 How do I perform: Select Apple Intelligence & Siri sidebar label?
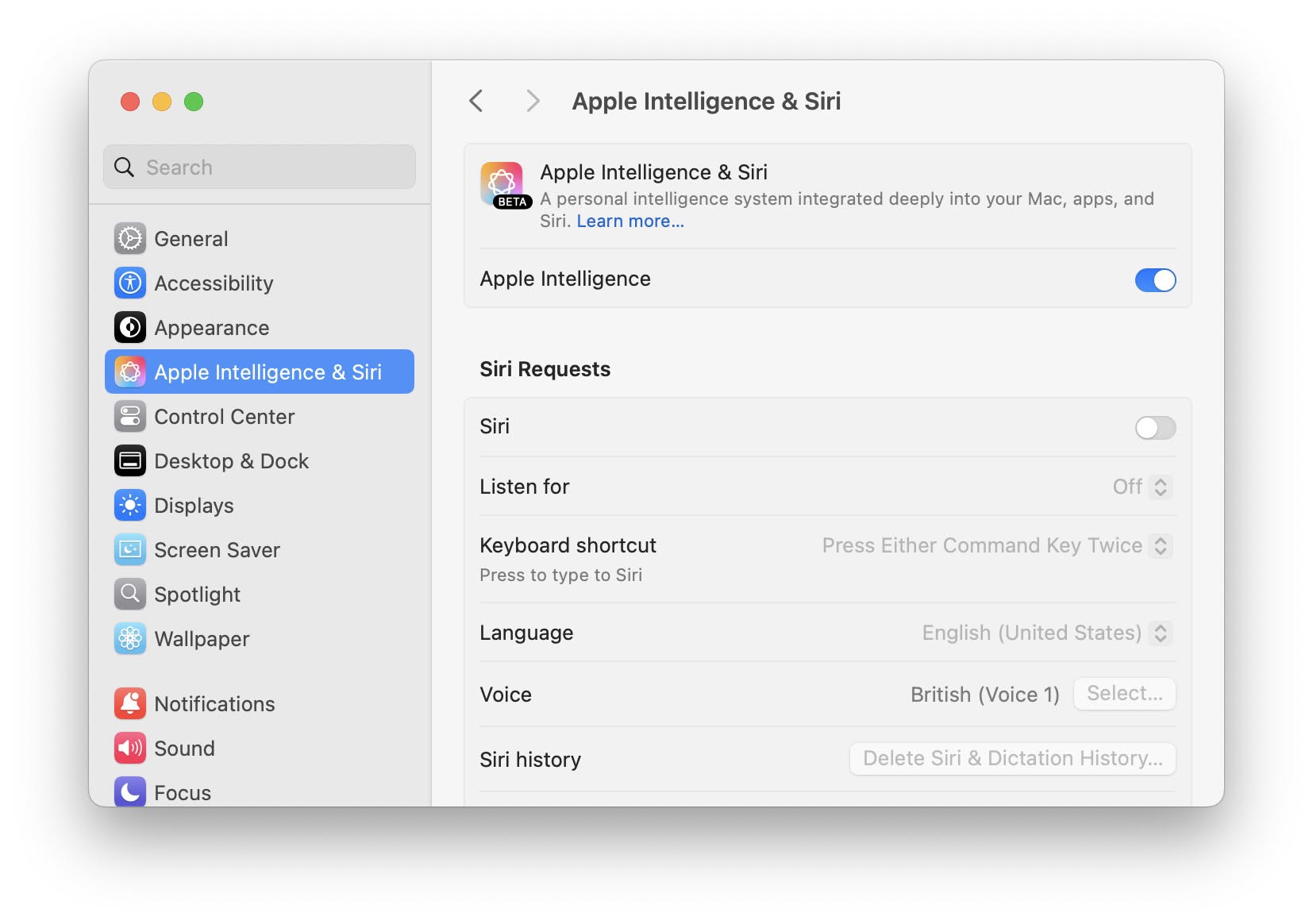268,372
